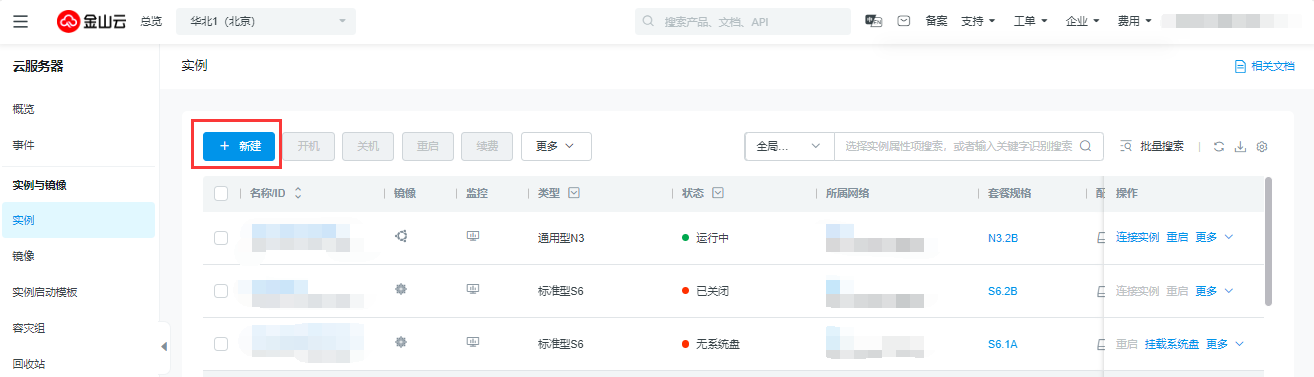Sort by 名称/ID column arrows

click(298, 193)
